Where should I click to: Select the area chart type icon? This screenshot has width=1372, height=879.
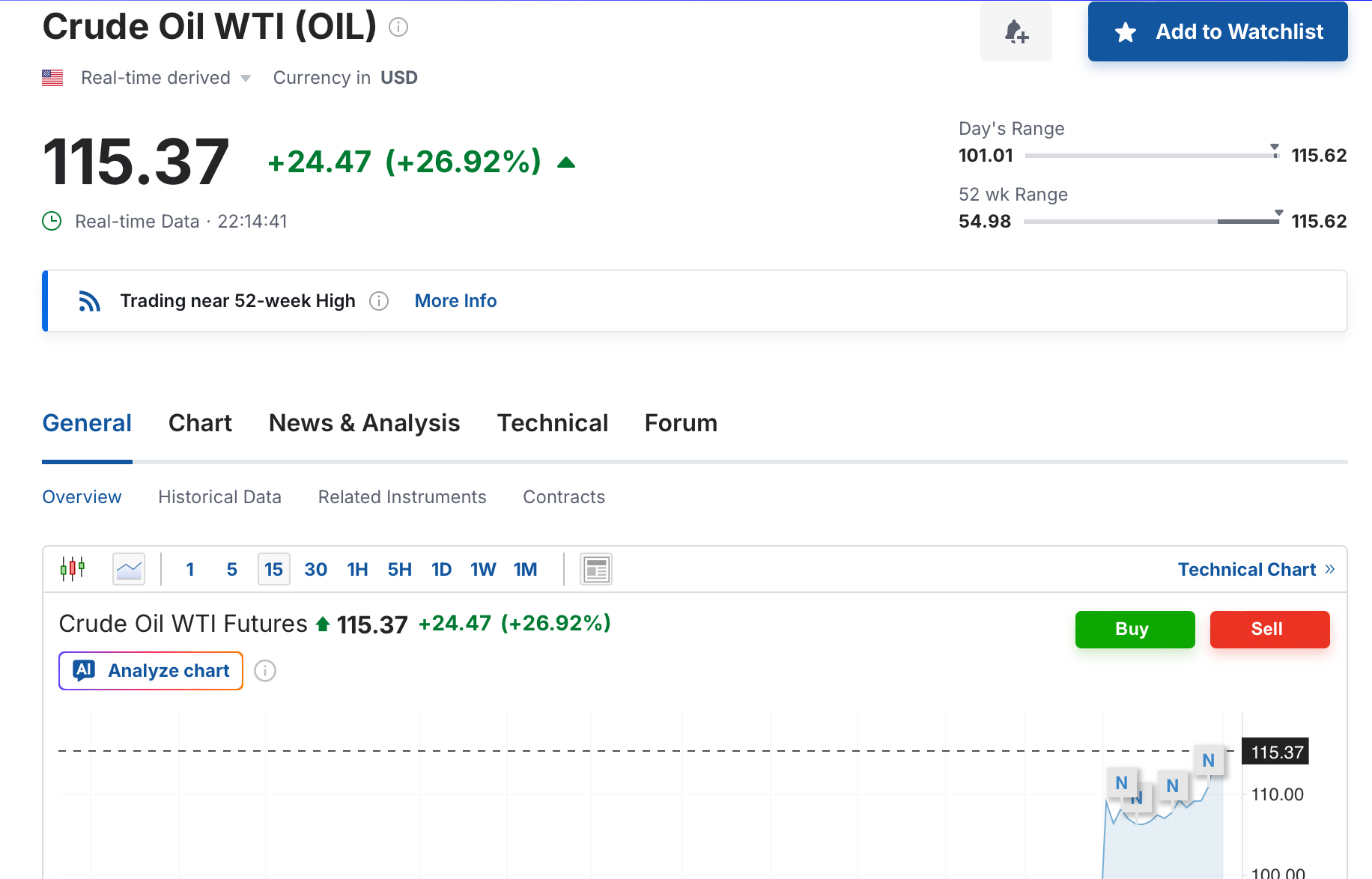point(129,569)
